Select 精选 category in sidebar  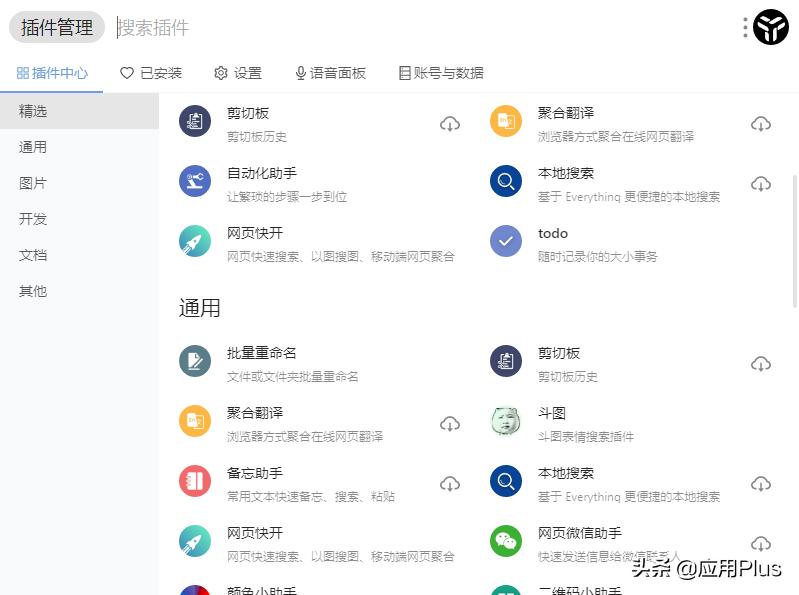[x=79, y=111]
